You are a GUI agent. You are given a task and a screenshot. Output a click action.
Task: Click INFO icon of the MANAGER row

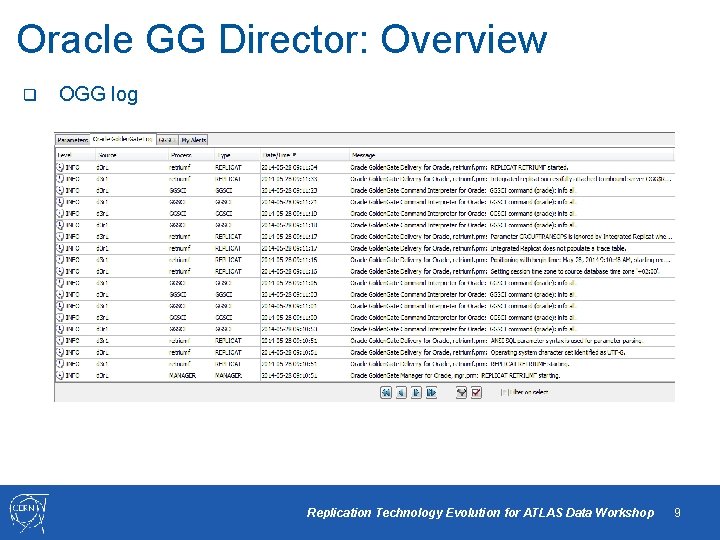click(60, 375)
